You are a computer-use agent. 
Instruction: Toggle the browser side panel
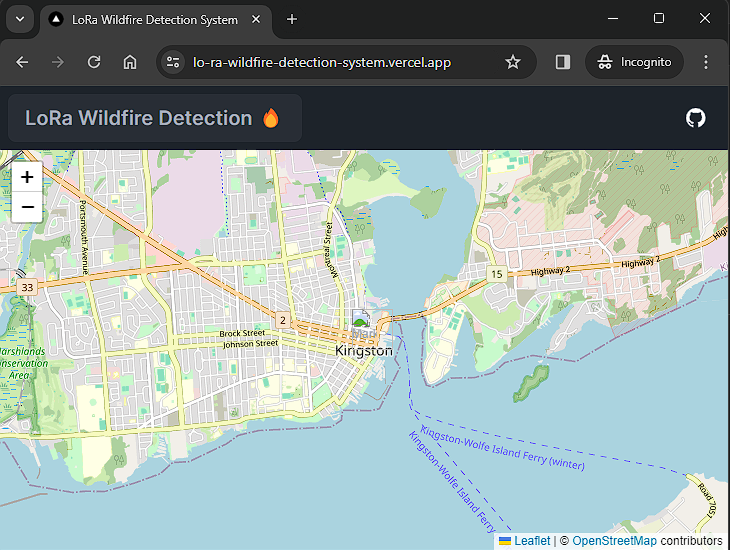coord(563,62)
